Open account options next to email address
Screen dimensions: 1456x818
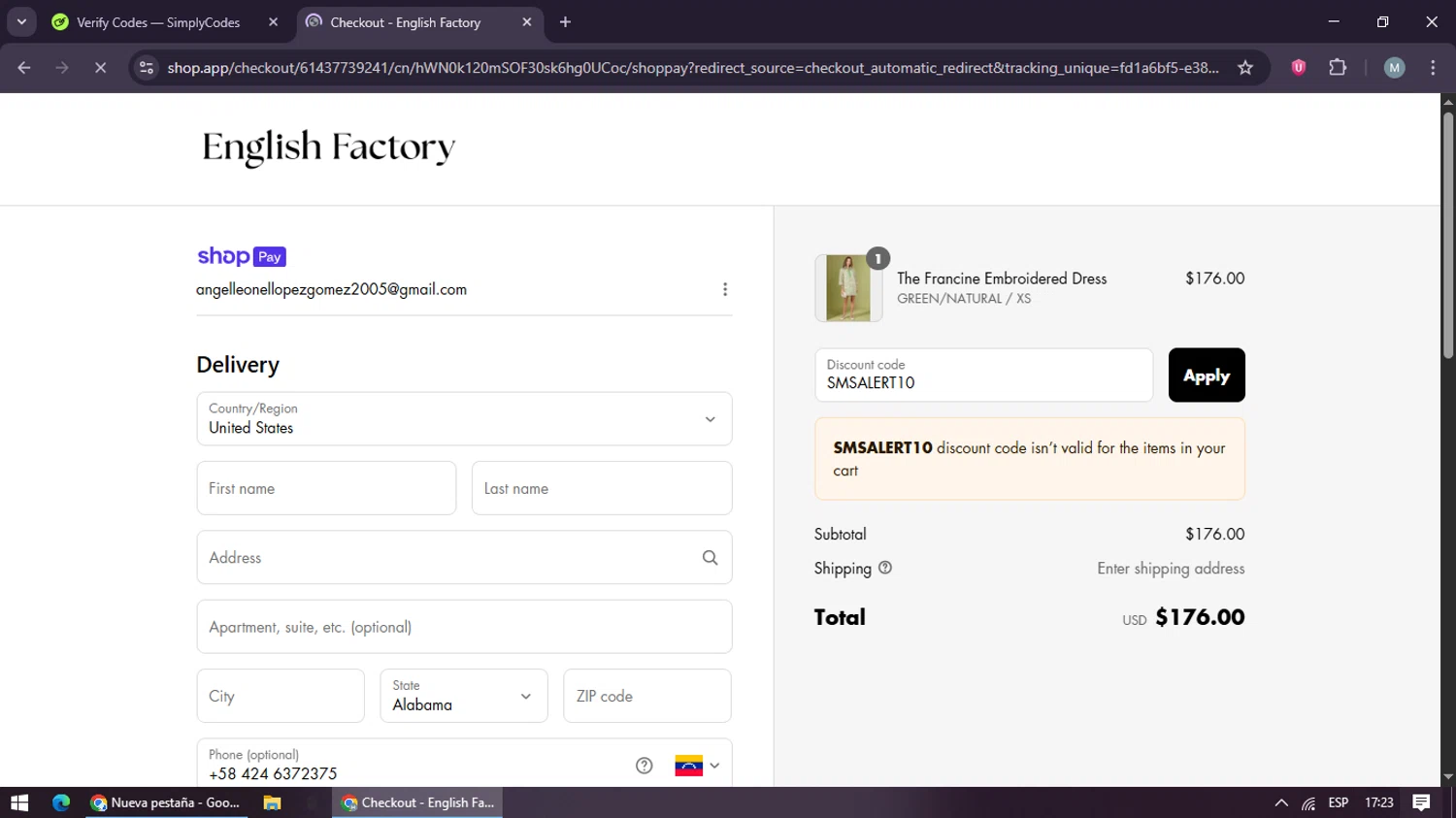click(x=725, y=289)
